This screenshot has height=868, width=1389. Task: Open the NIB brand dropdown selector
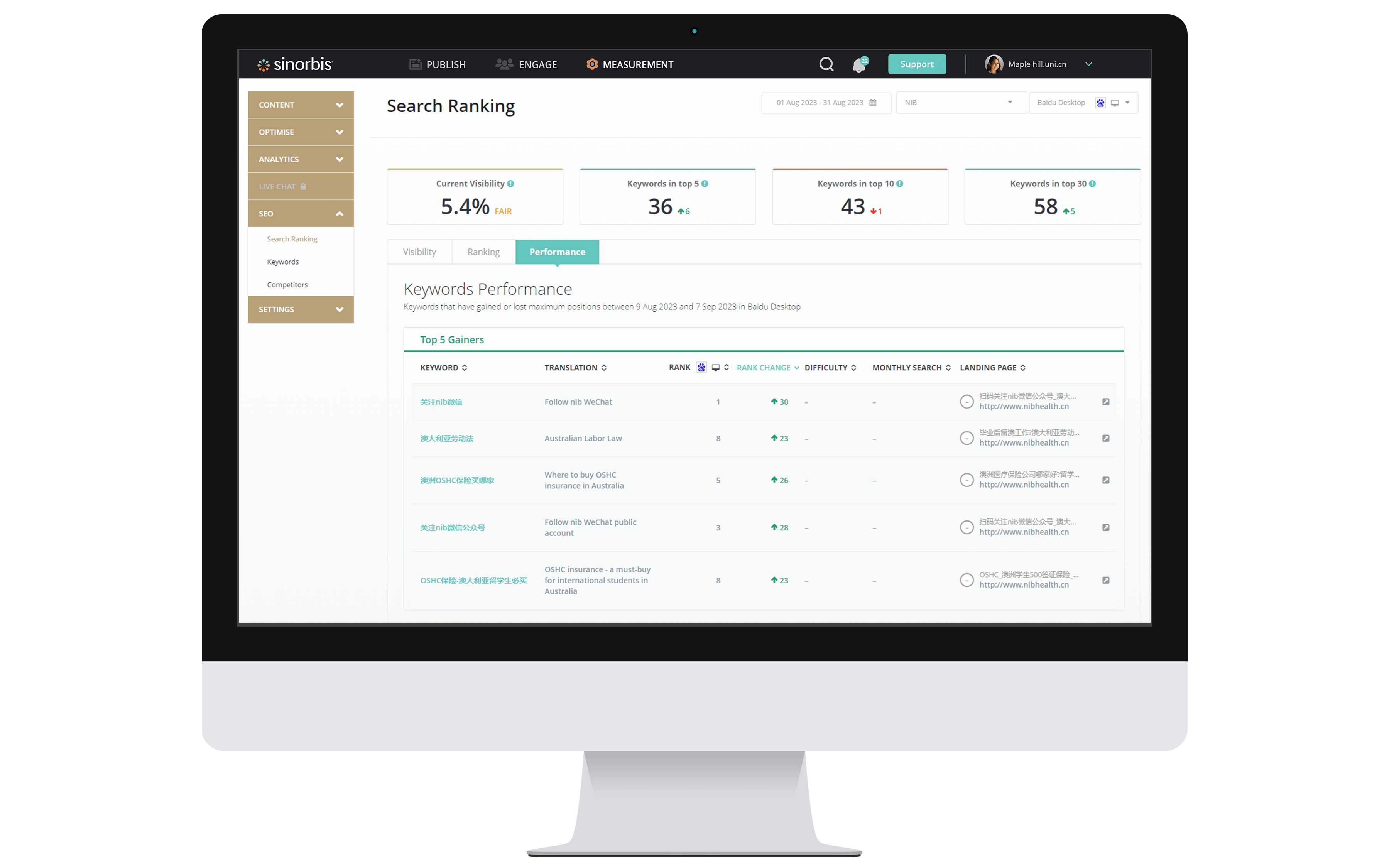point(954,102)
